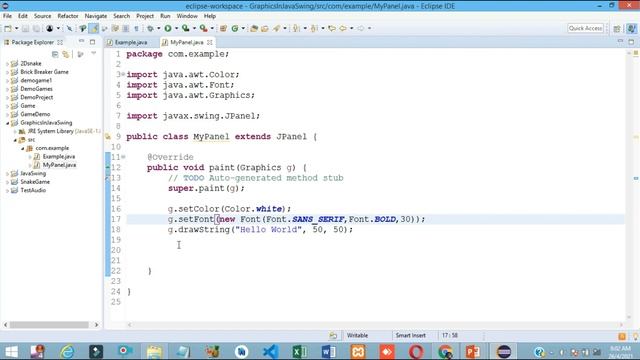Click the Package Explorer horizontal scrollbar
Screen dimensions: 640x360
[49, 325]
